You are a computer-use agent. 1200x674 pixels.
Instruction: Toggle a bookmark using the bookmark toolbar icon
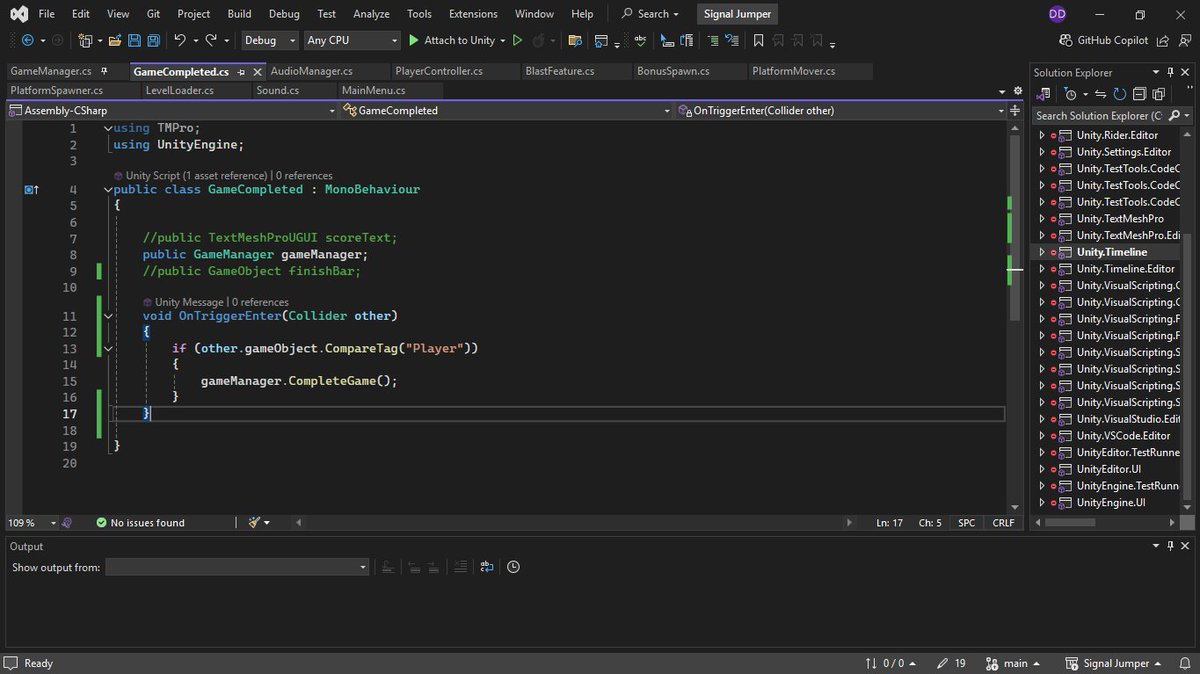[758, 40]
